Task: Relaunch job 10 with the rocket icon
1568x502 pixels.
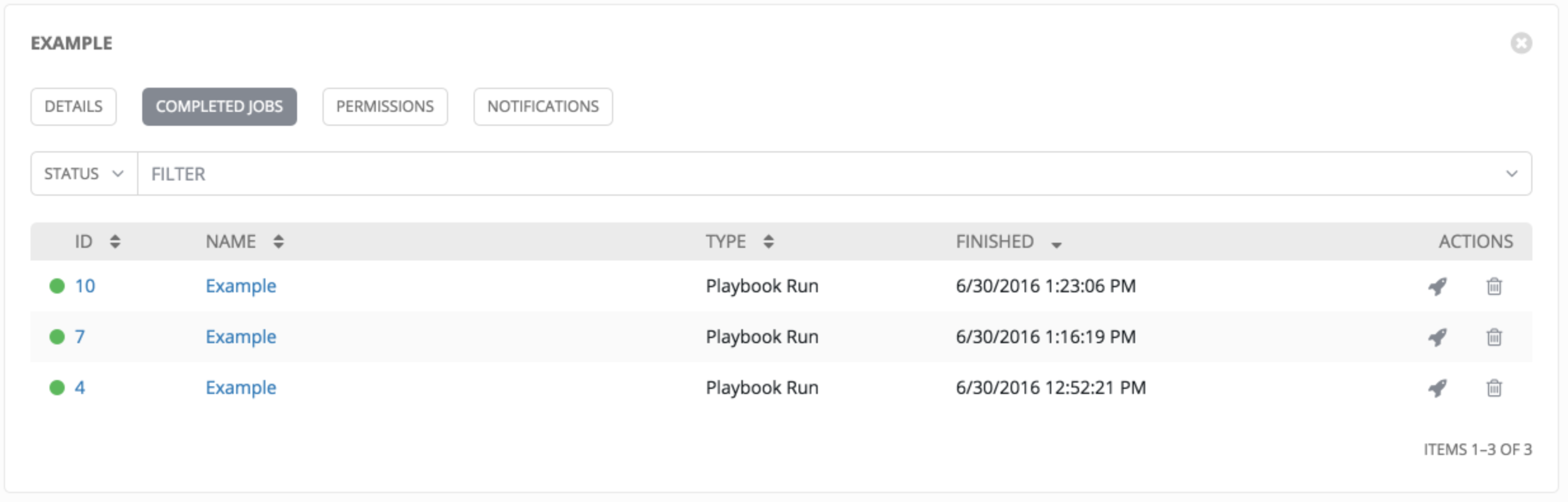Action: [x=1438, y=287]
